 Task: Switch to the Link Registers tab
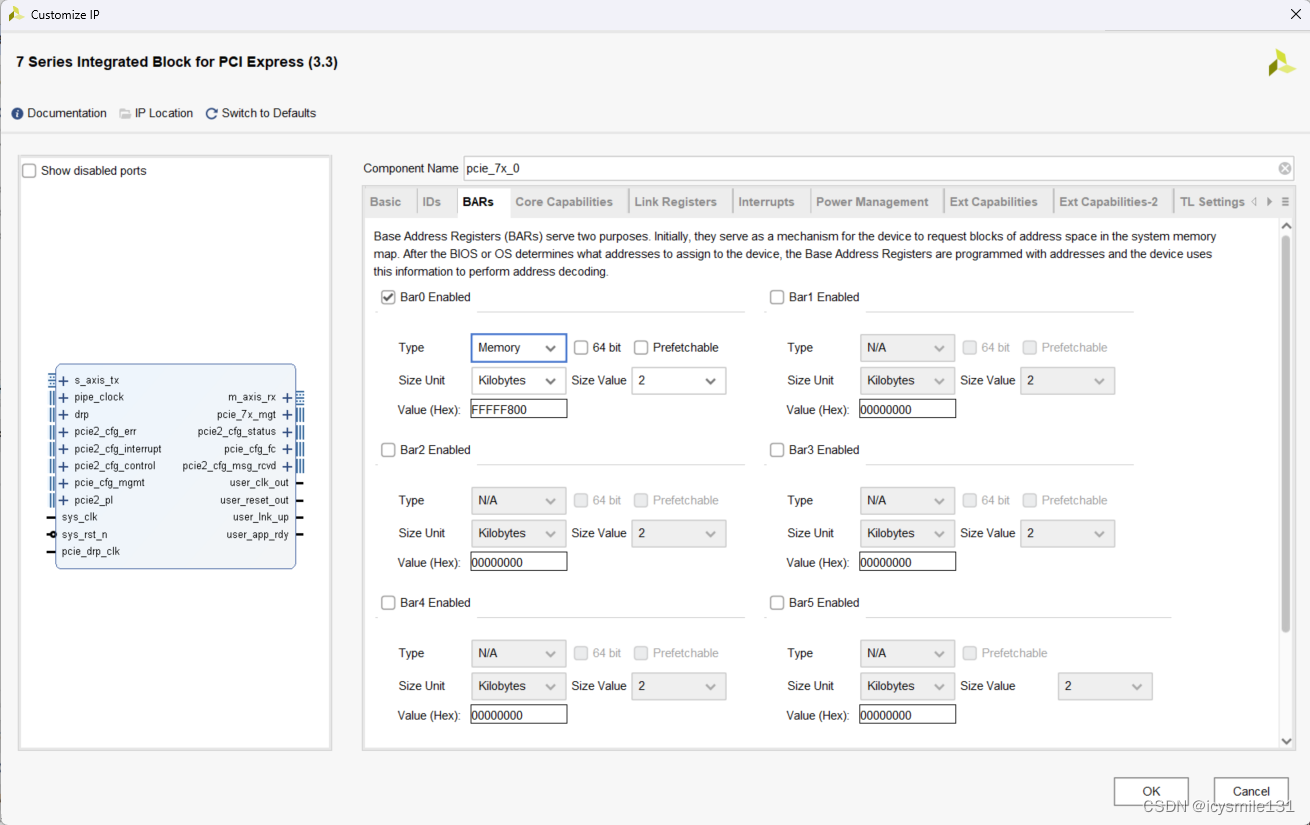click(x=675, y=202)
